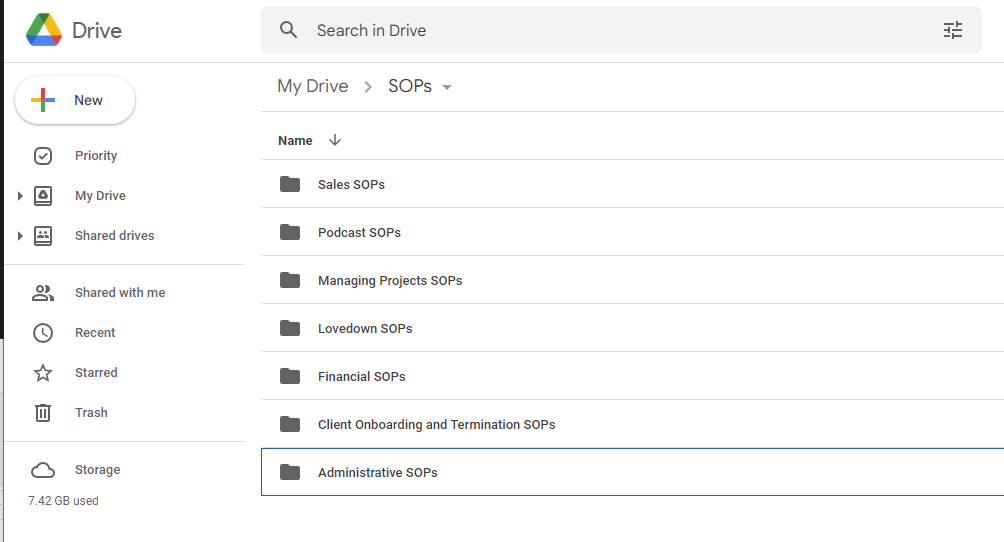This screenshot has height=542, width=1004.
Task: Click the Storage cloud icon
Action: click(43, 470)
